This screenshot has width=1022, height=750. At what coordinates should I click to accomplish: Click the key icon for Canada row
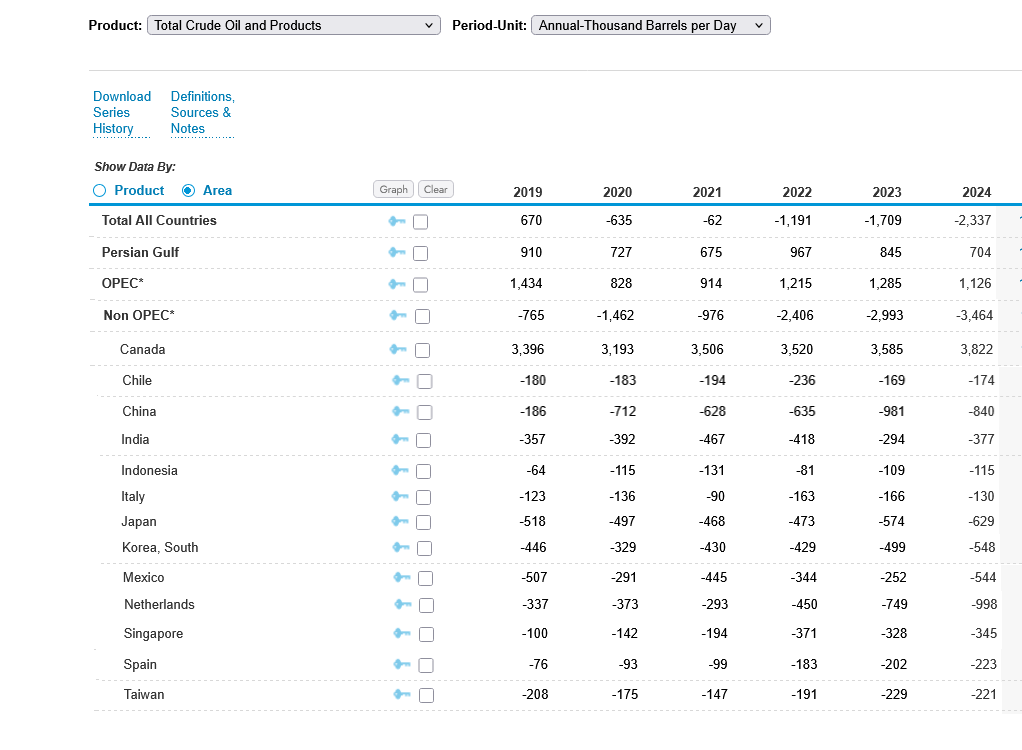398,349
